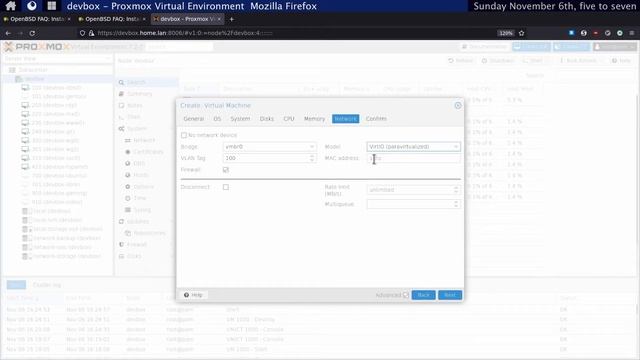Switch to the System tab in dialog
Viewport: 640px width, 360px height.
click(240, 119)
